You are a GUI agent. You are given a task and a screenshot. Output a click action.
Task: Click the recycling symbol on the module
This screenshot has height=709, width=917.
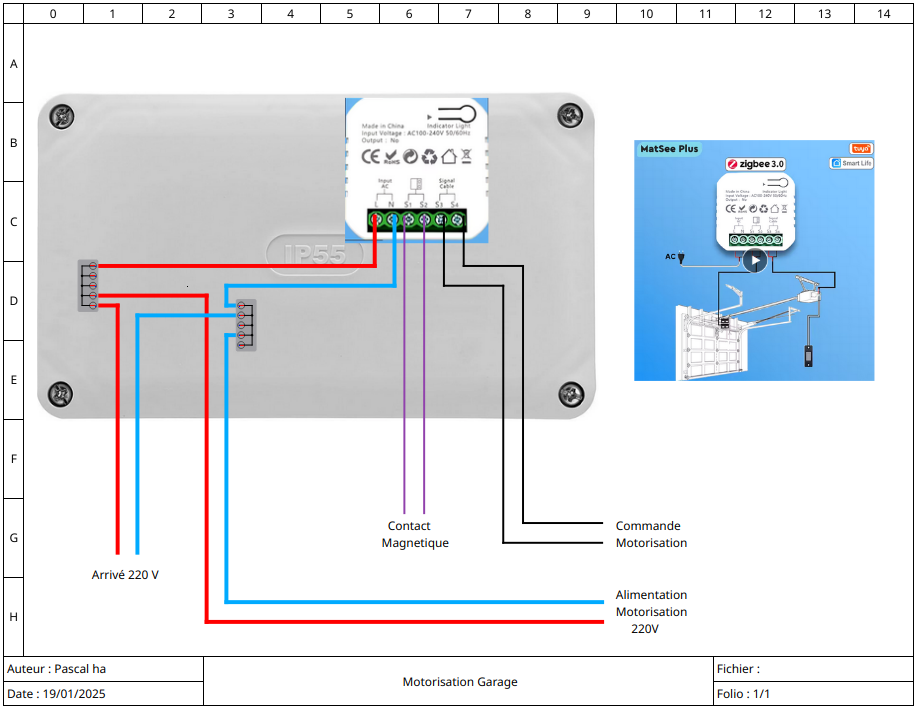click(430, 157)
